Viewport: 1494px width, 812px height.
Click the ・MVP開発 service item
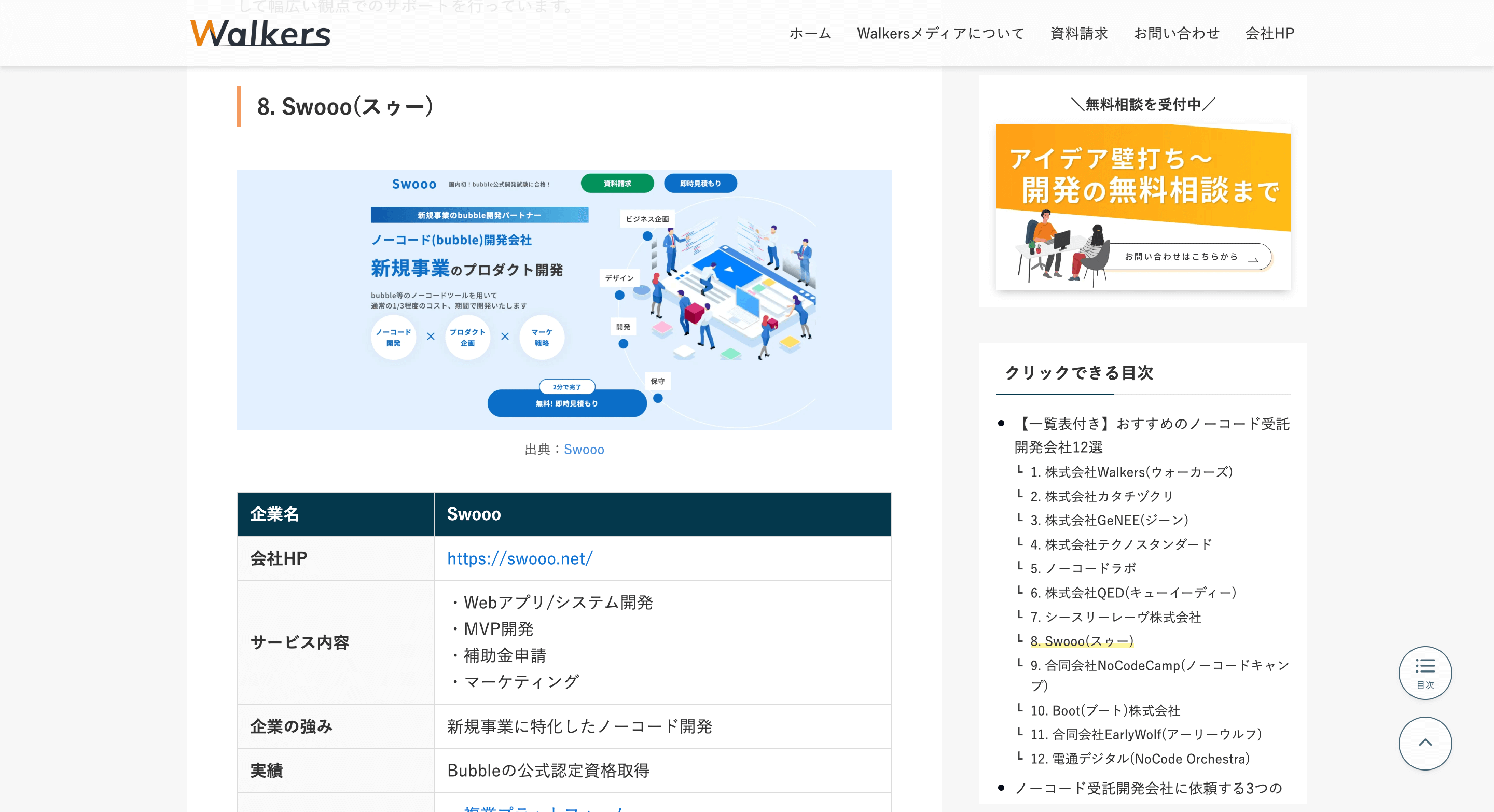pos(490,629)
